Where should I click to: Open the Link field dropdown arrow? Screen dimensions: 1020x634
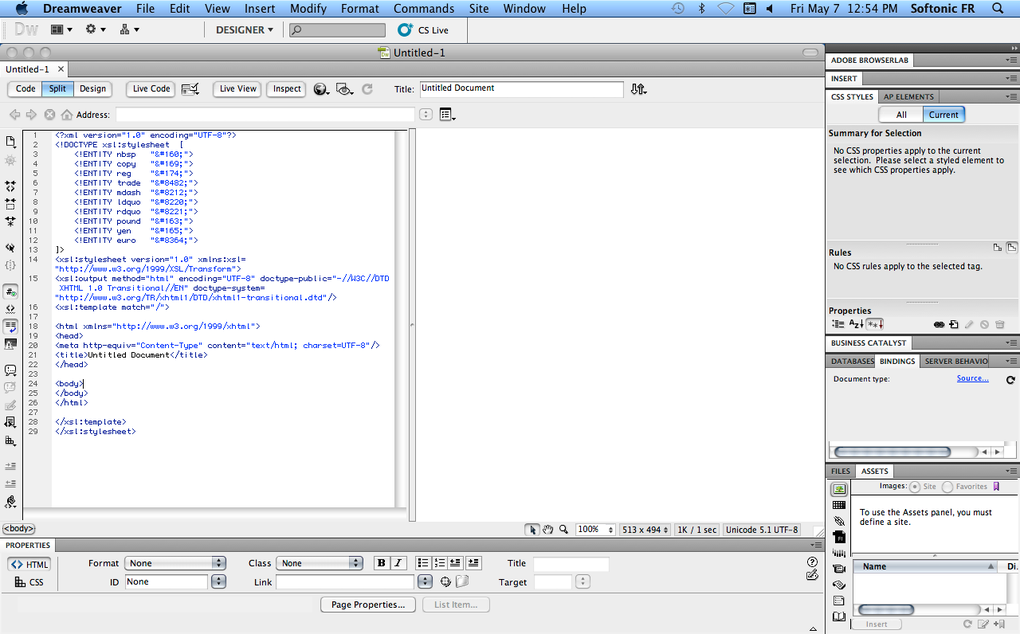(x=425, y=581)
